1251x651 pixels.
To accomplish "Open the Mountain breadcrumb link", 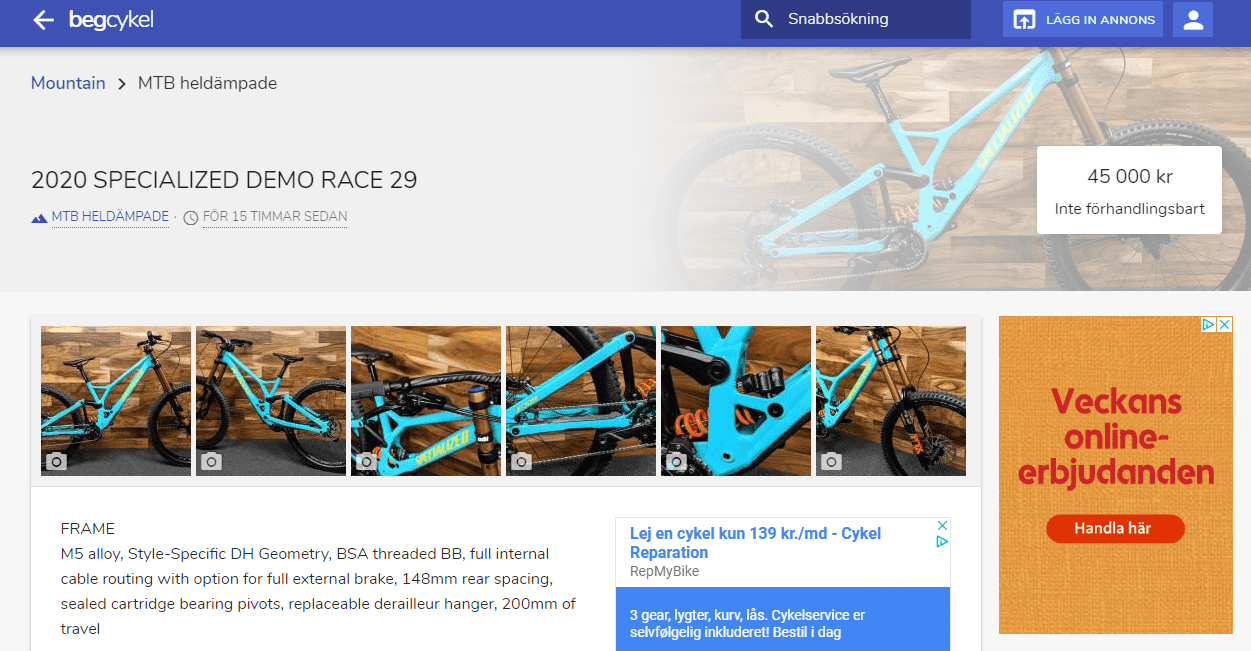I will [x=68, y=83].
